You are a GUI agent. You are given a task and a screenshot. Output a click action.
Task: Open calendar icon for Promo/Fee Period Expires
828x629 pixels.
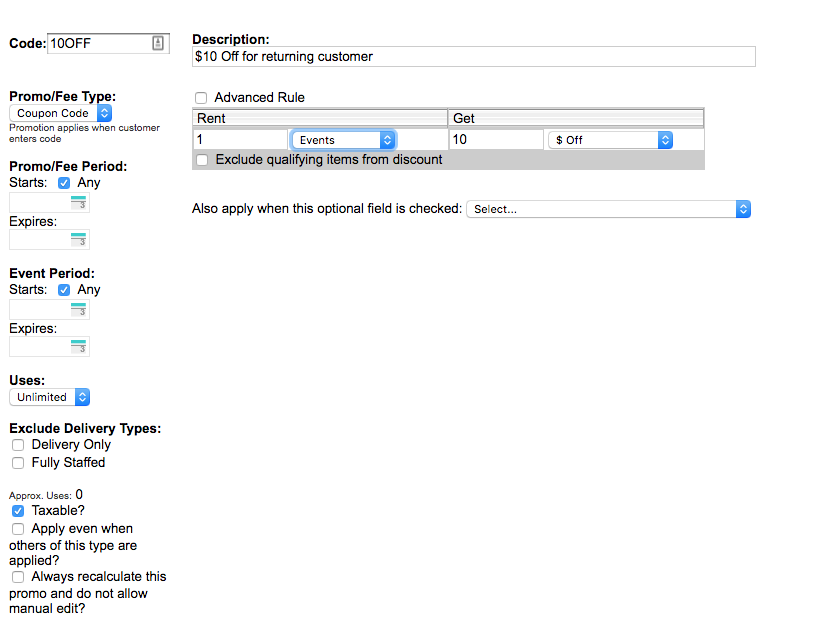[79, 240]
